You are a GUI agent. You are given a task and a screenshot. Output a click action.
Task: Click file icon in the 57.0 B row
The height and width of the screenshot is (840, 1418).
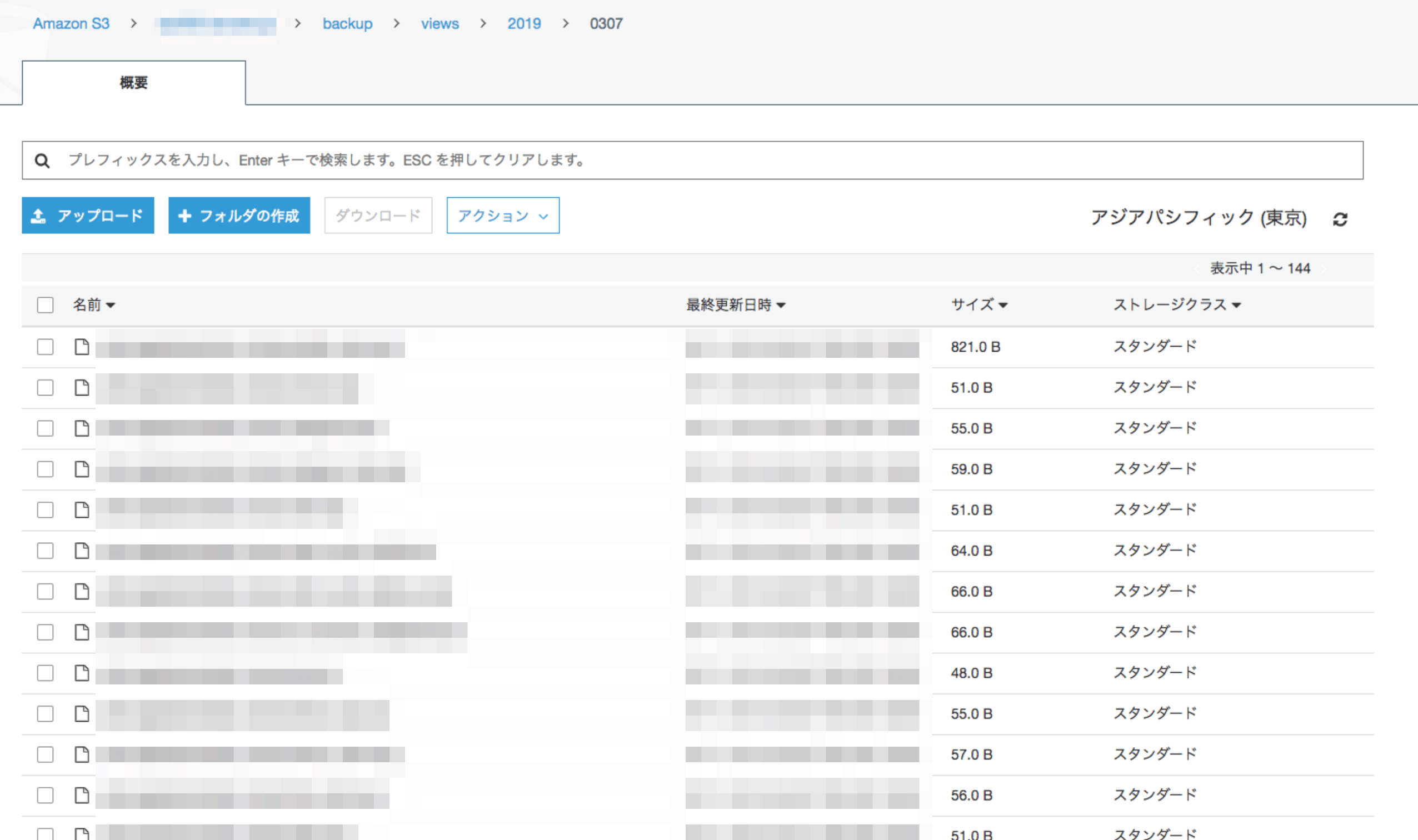coord(82,754)
